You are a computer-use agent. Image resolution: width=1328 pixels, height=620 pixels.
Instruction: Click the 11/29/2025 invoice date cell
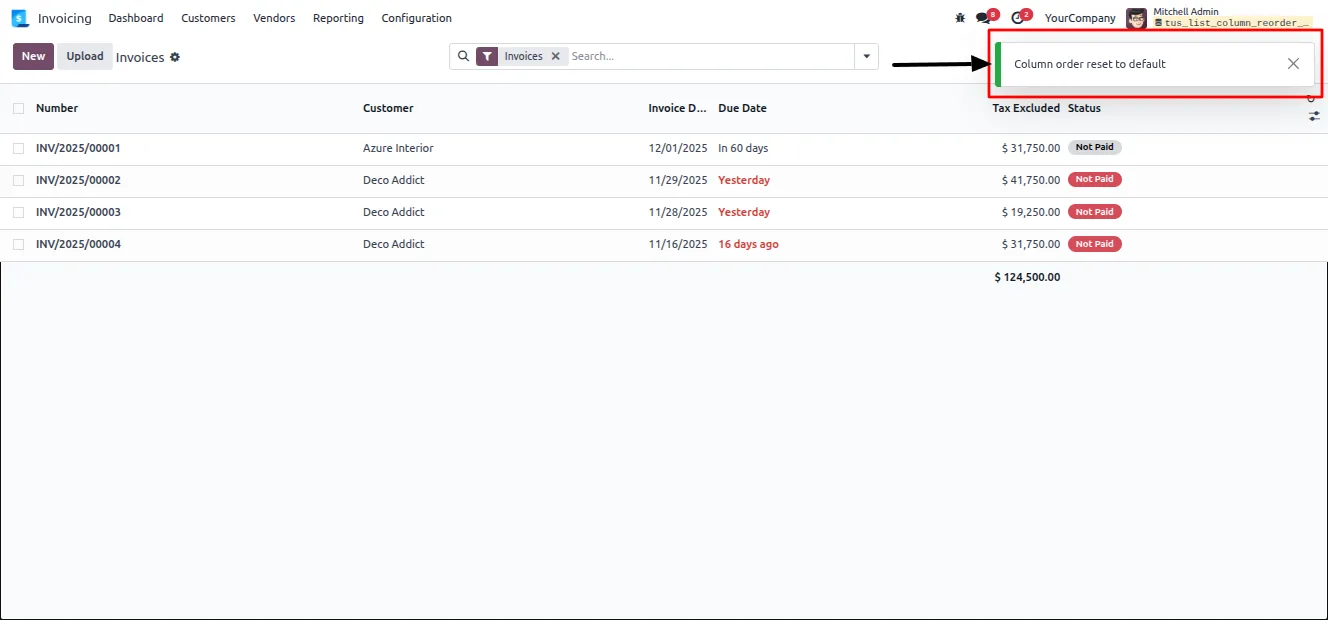click(678, 180)
